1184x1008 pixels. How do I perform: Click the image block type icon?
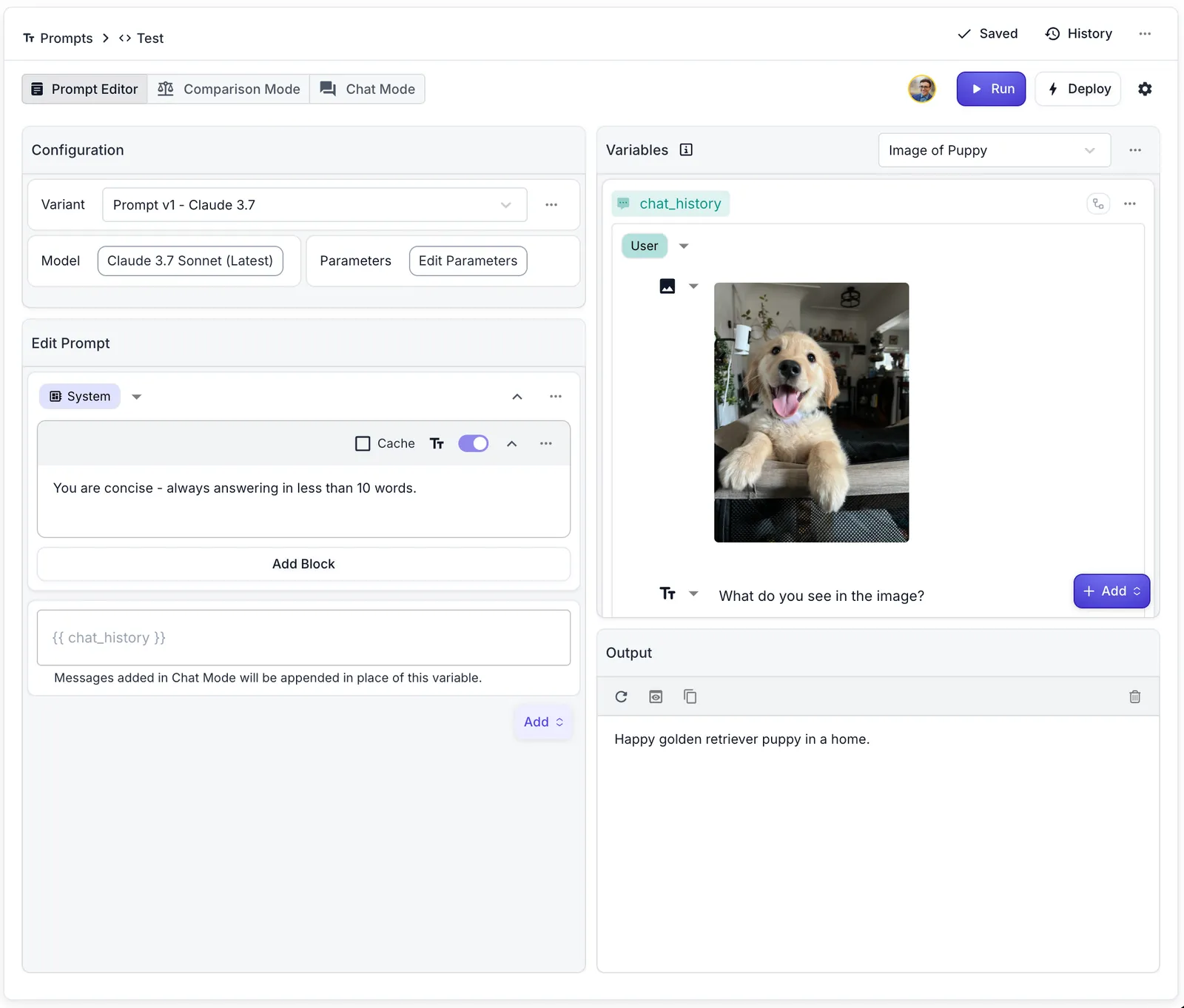(667, 286)
